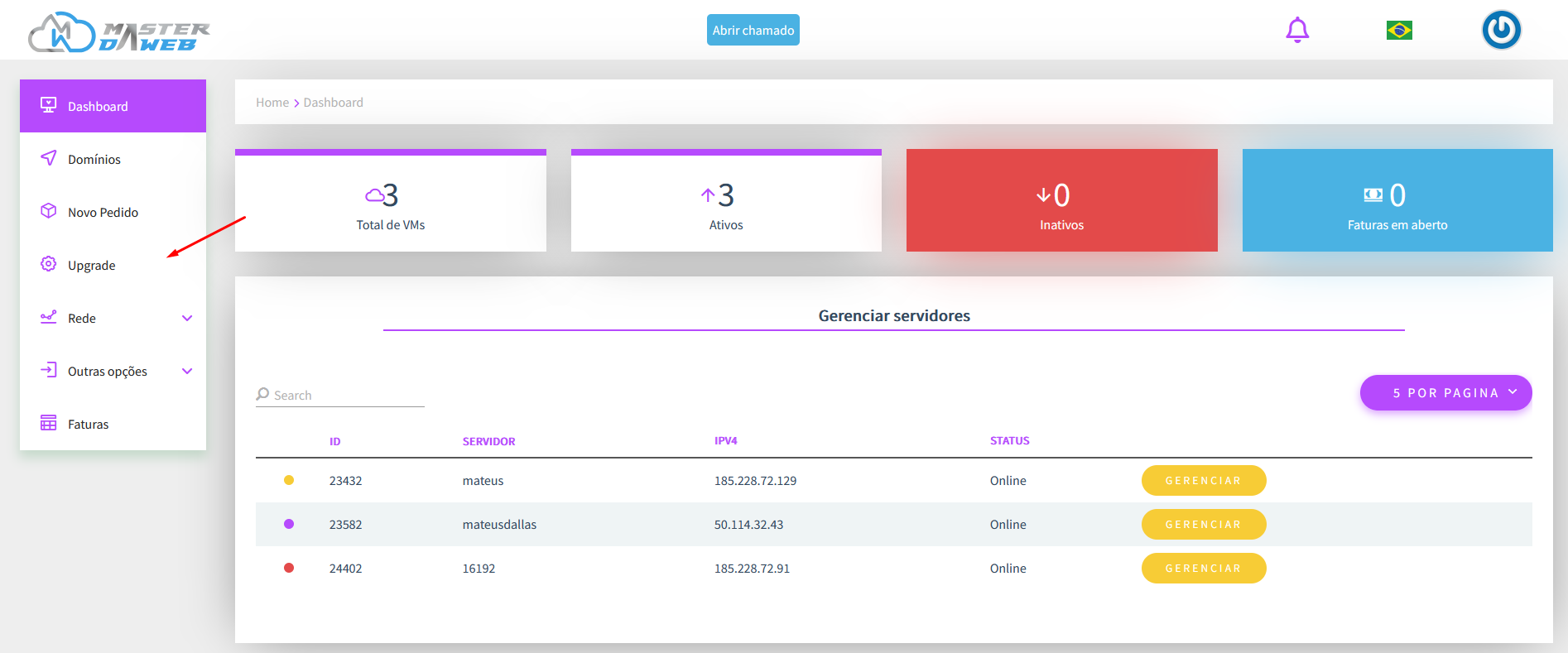This screenshot has height=653, width=1568.
Task: Click the magnifier icon beside Search
Action: (263, 394)
